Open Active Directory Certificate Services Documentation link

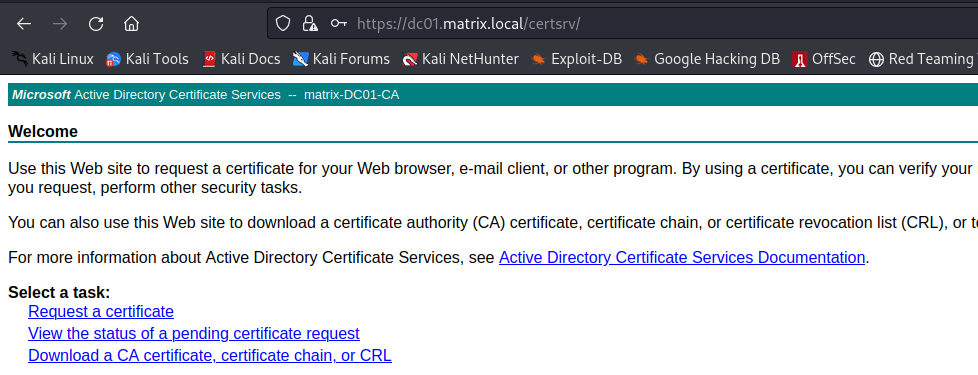tap(682, 257)
